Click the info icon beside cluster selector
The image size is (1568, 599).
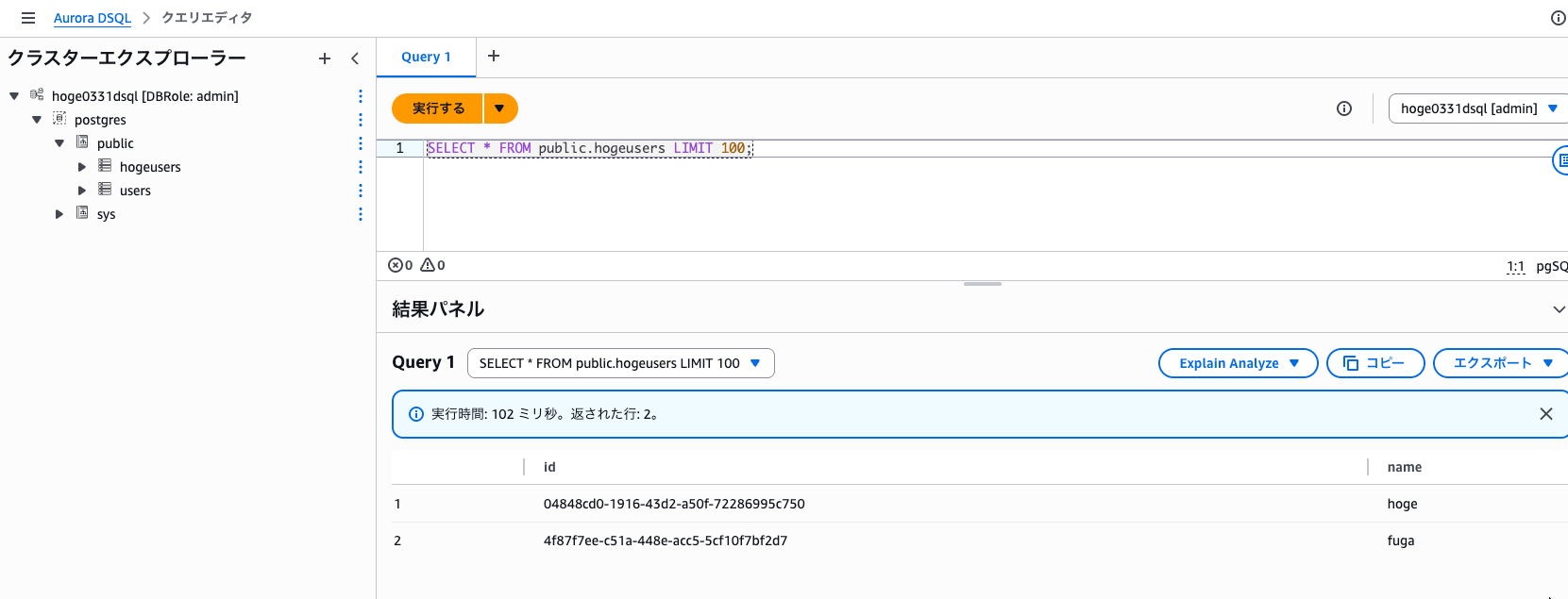coord(1344,108)
